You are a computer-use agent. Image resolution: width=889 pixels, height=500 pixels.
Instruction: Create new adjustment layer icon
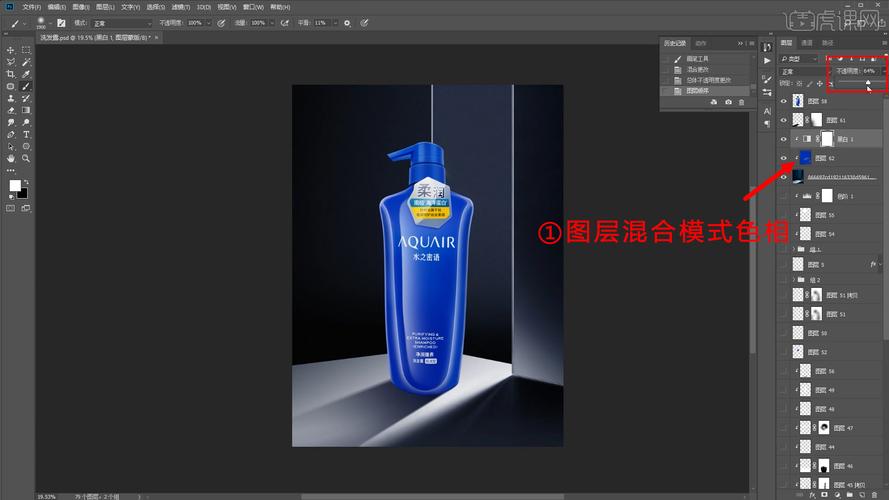[837, 495]
